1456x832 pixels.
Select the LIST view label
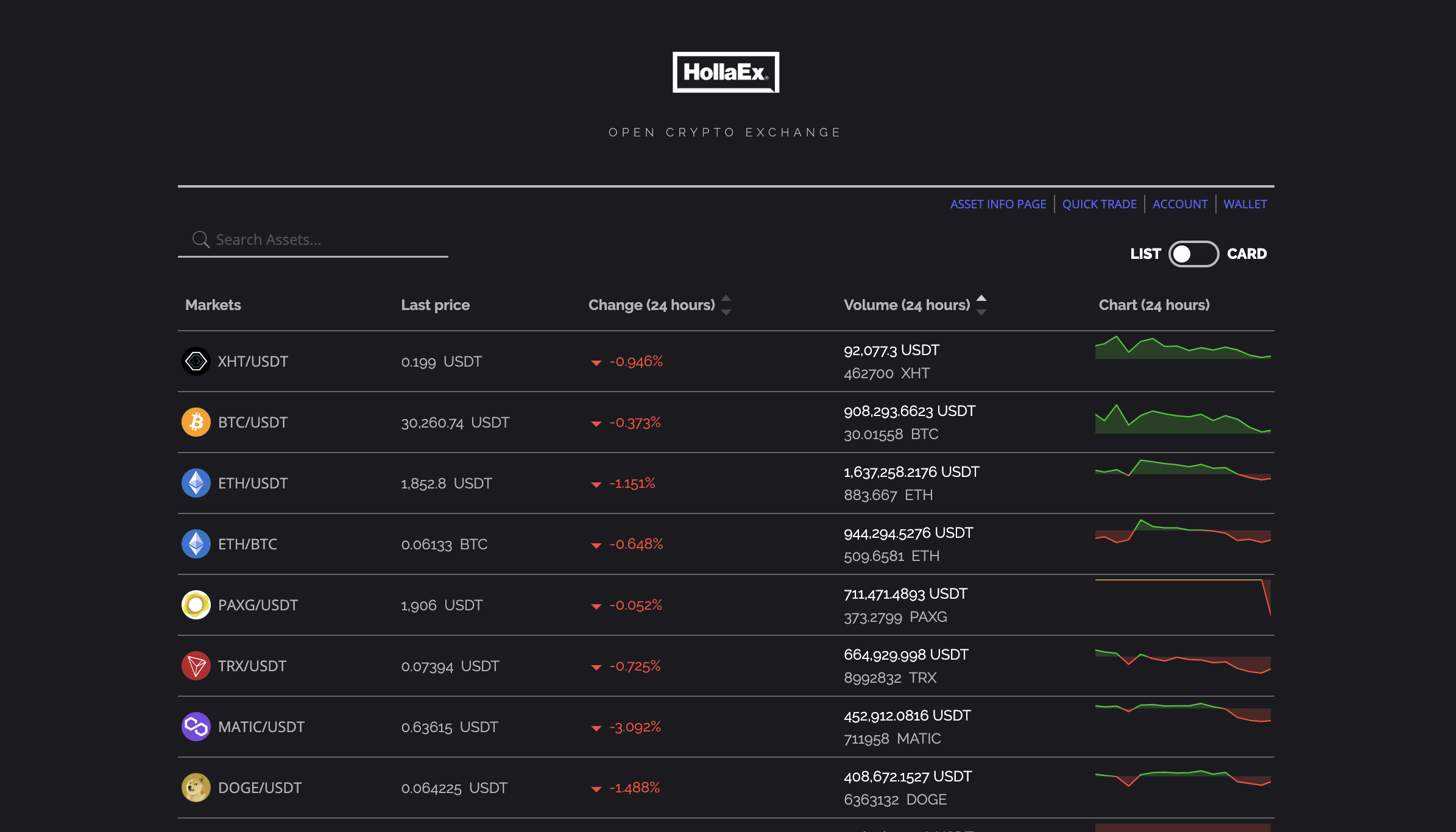1145,254
